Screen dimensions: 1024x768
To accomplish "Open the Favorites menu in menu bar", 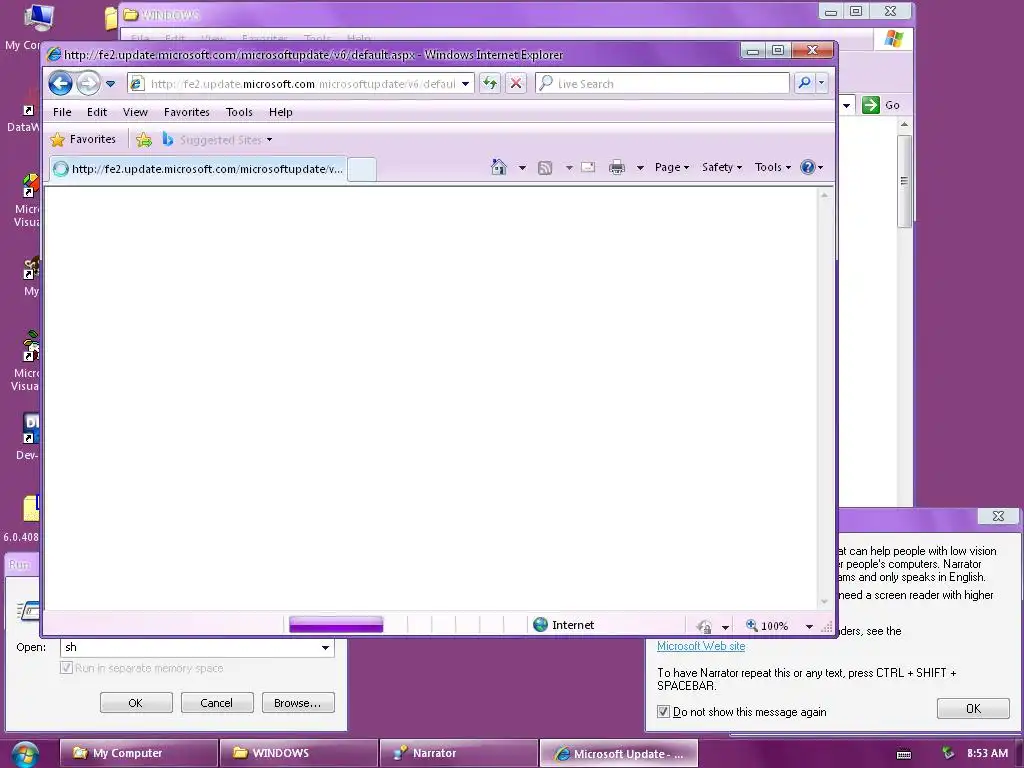I will pyautogui.click(x=187, y=112).
